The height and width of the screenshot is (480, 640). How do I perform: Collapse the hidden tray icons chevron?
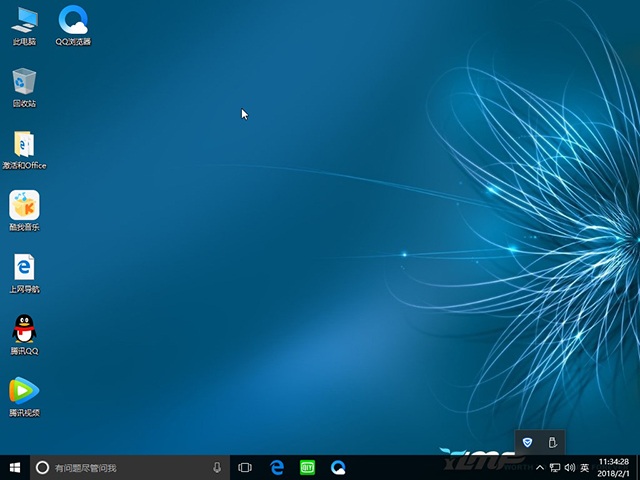point(540,468)
